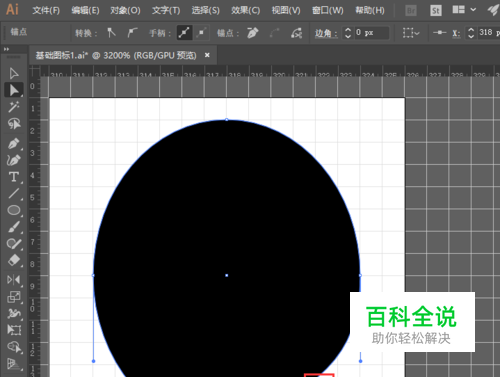
Task: Convert selected anchor points to corner
Action: pos(111,33)
